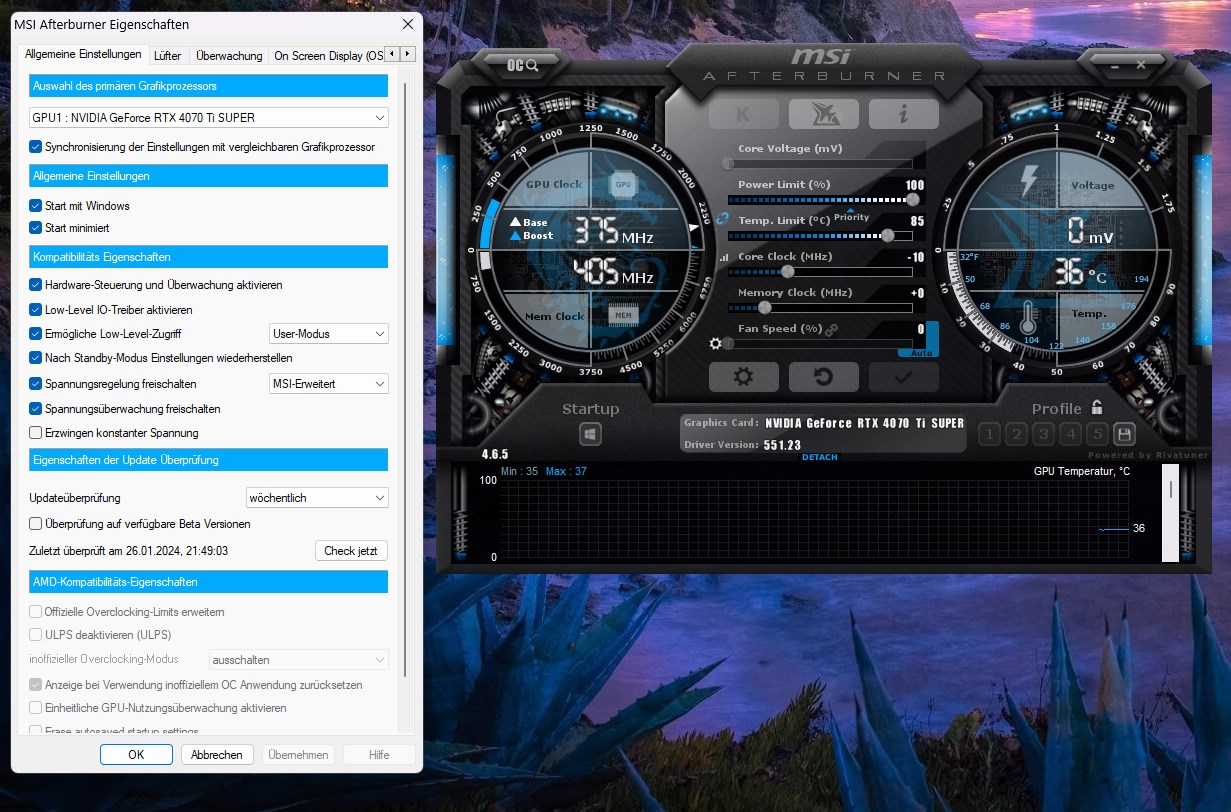The width and height of the screenshot is (1231, 812).
Task: Click the power/temp limit link icon
Action: 720,217
